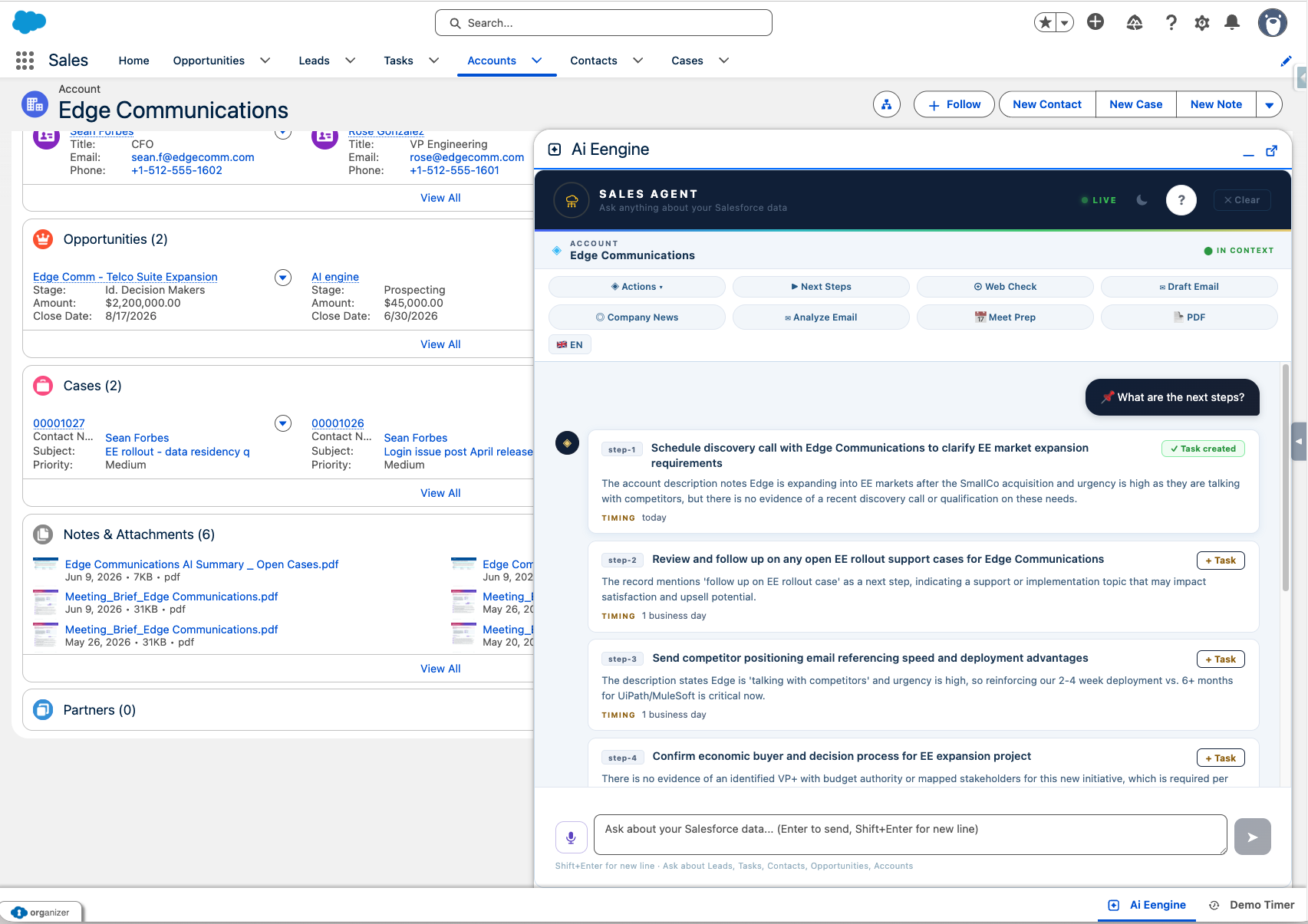
Task: Follow the Edge Communications account
Action: pos(954,104)
